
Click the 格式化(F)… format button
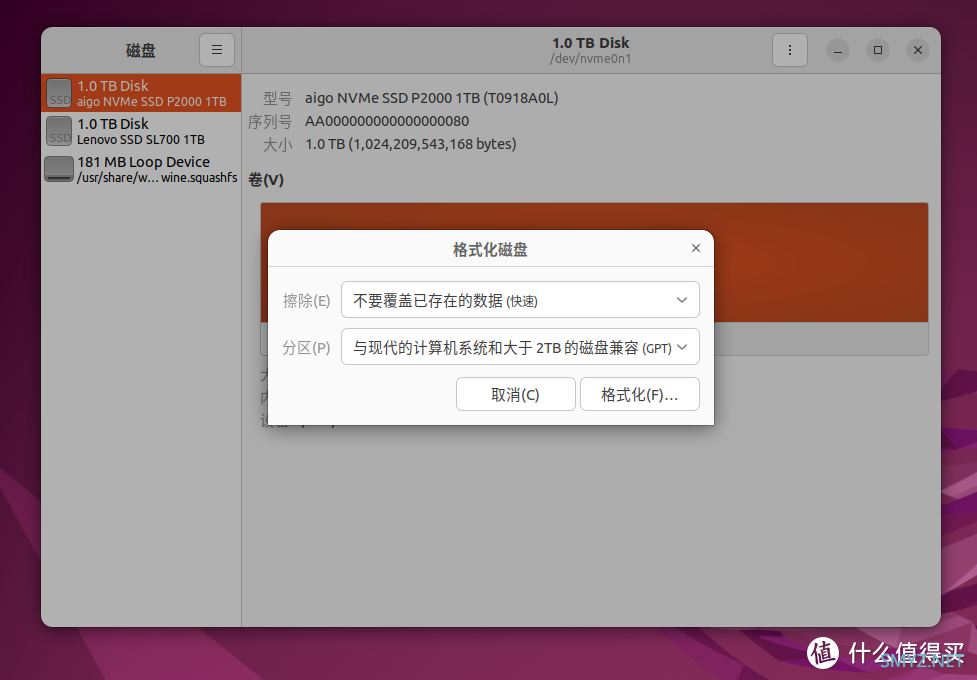[x=639, y=394]
